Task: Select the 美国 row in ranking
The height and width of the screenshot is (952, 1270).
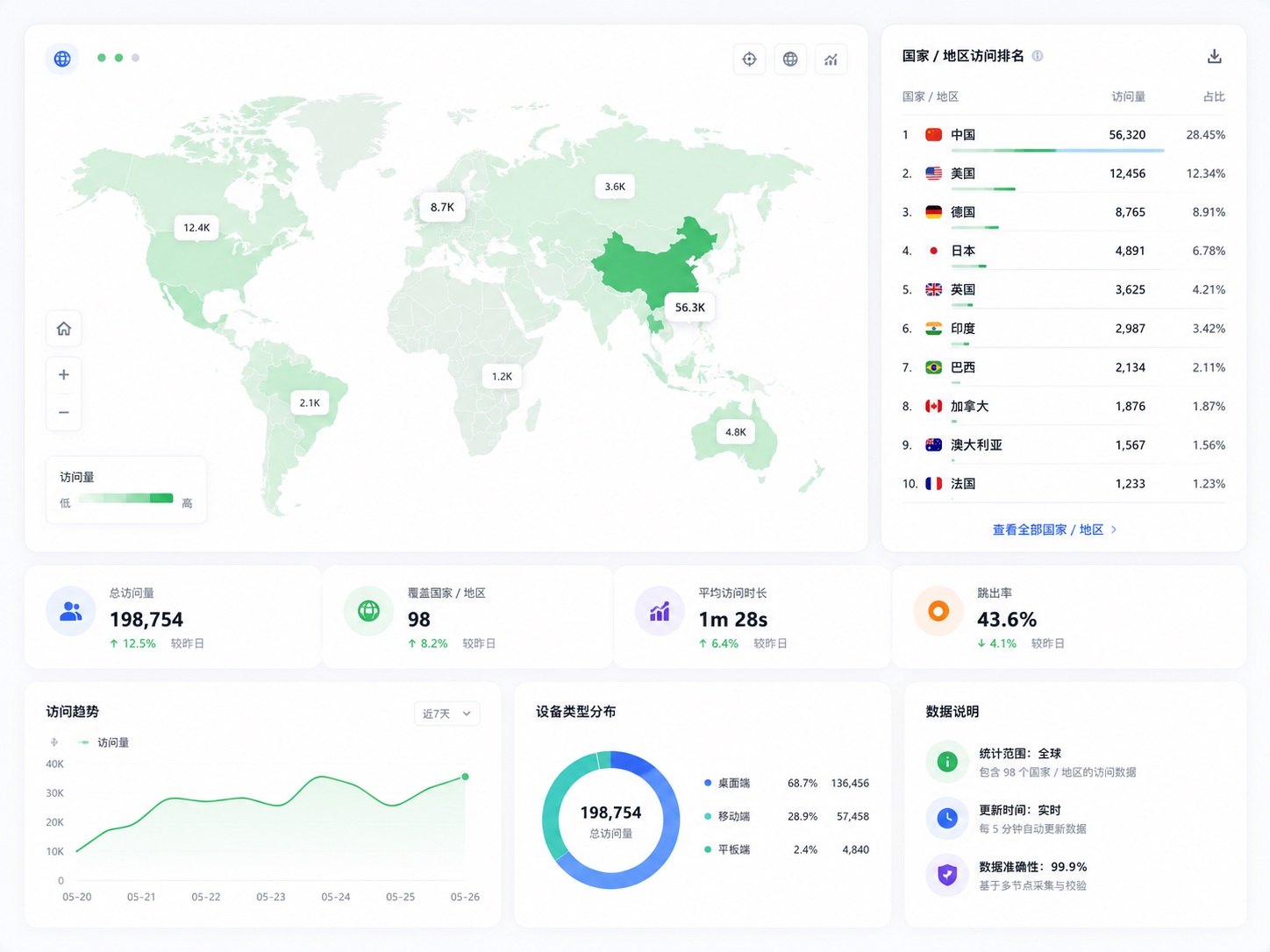Action: (1063, 174)
